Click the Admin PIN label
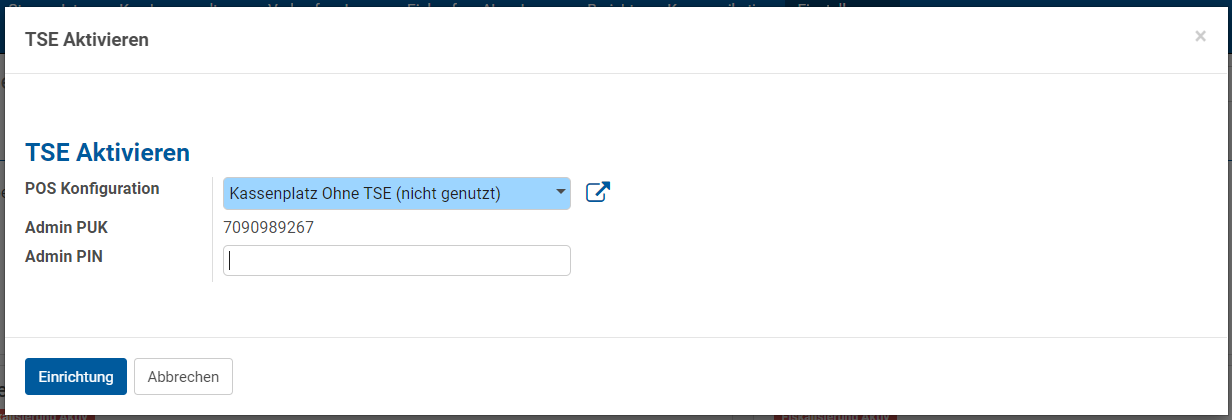 click(x=64, y=256)
